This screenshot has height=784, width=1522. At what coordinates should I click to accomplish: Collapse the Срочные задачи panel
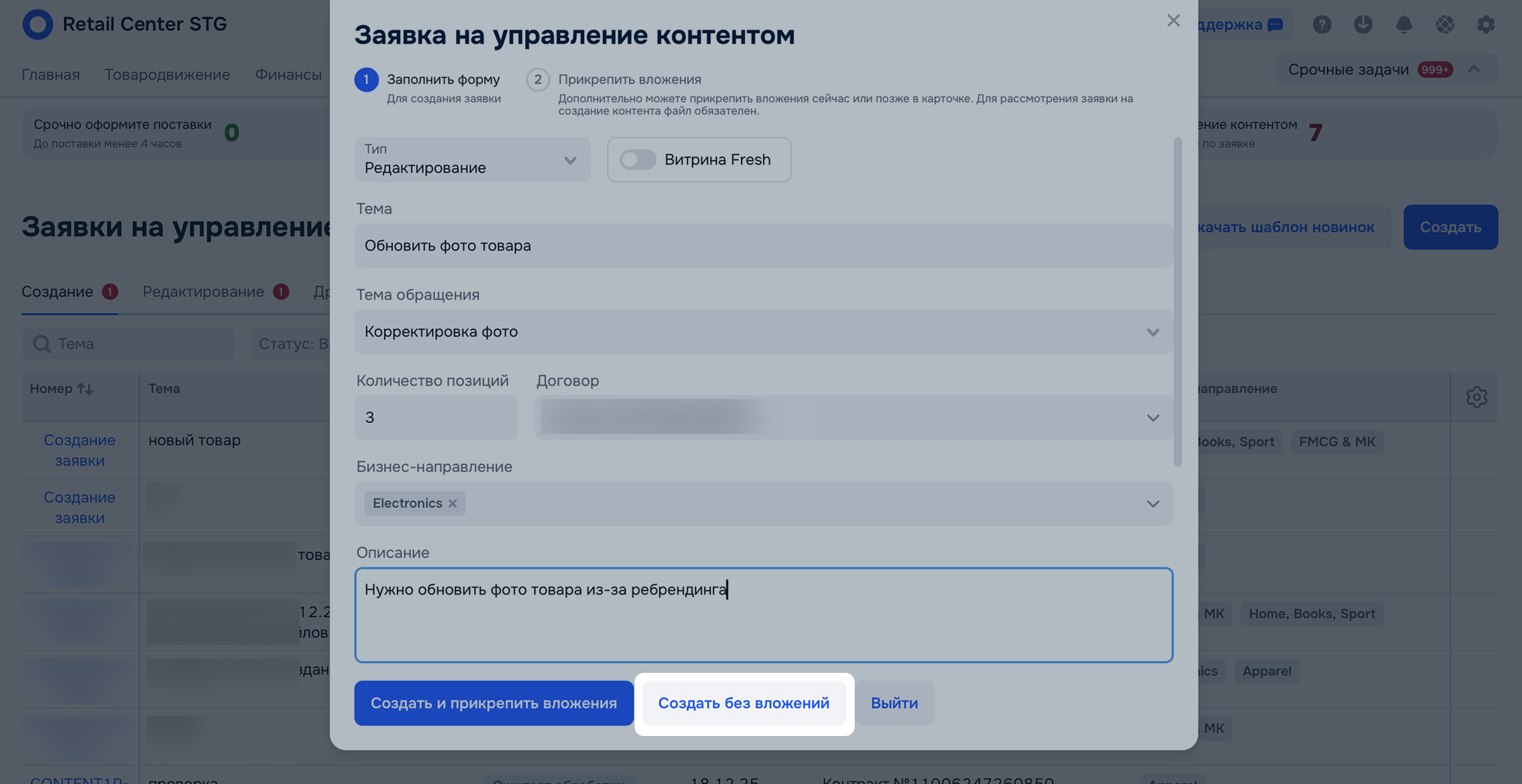(1473, 70)
